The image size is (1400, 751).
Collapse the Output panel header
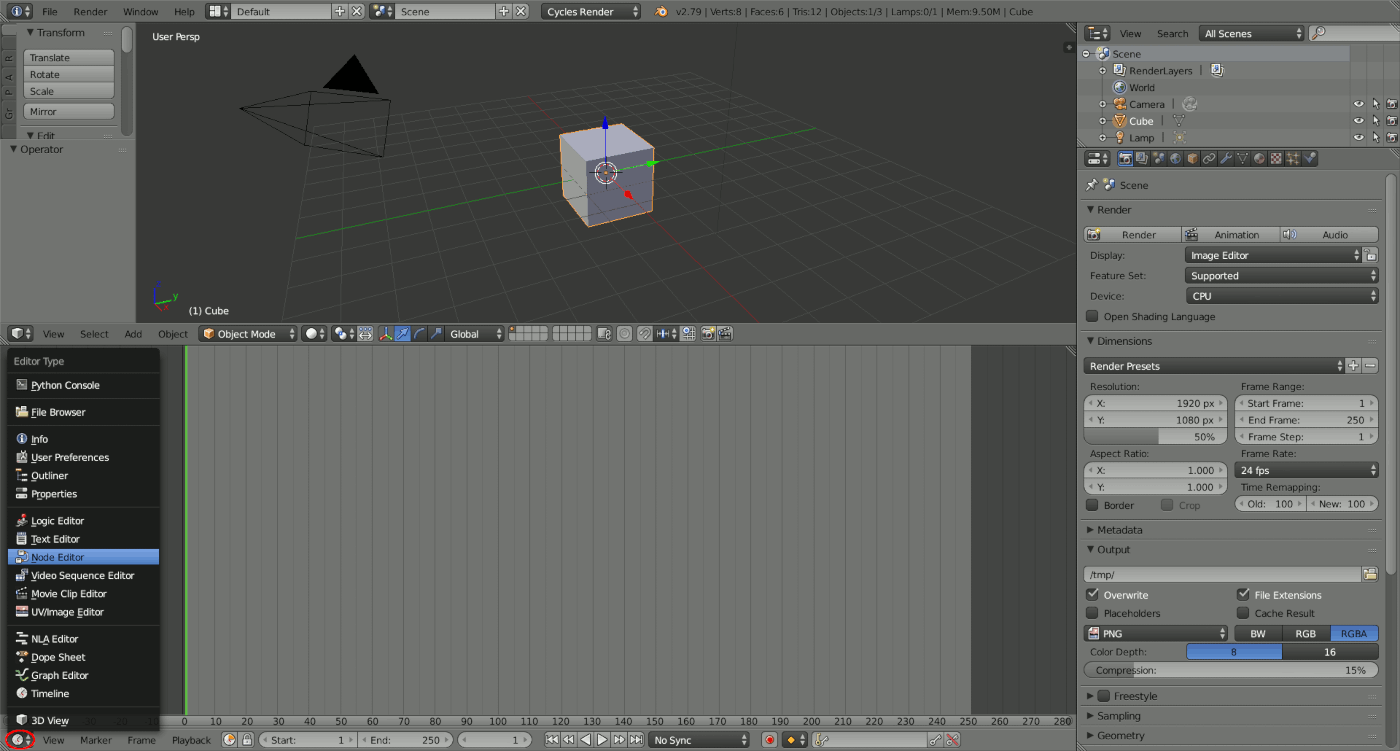pyautogui.click(x=1110, y=549)
